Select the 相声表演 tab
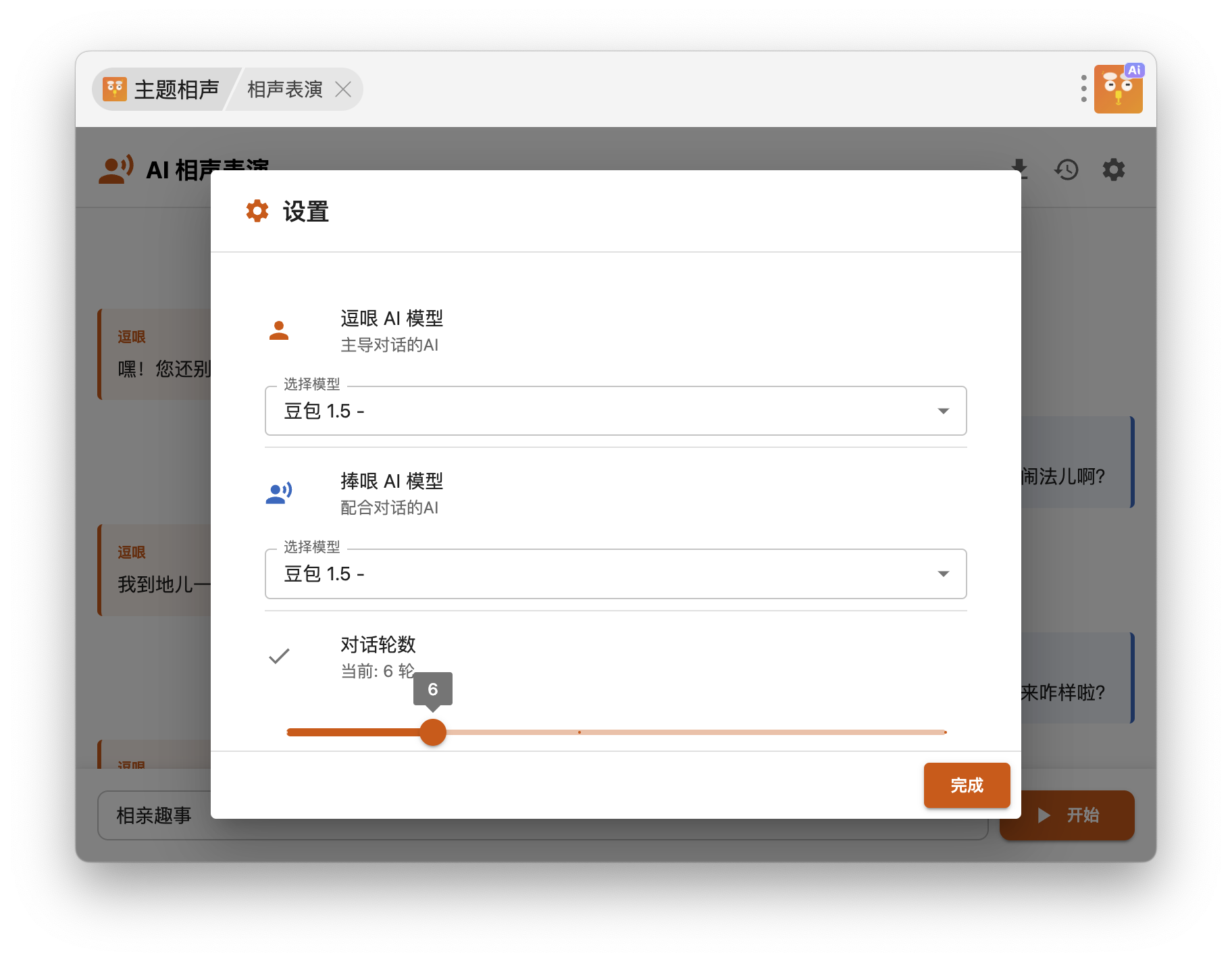 (284, 89)
